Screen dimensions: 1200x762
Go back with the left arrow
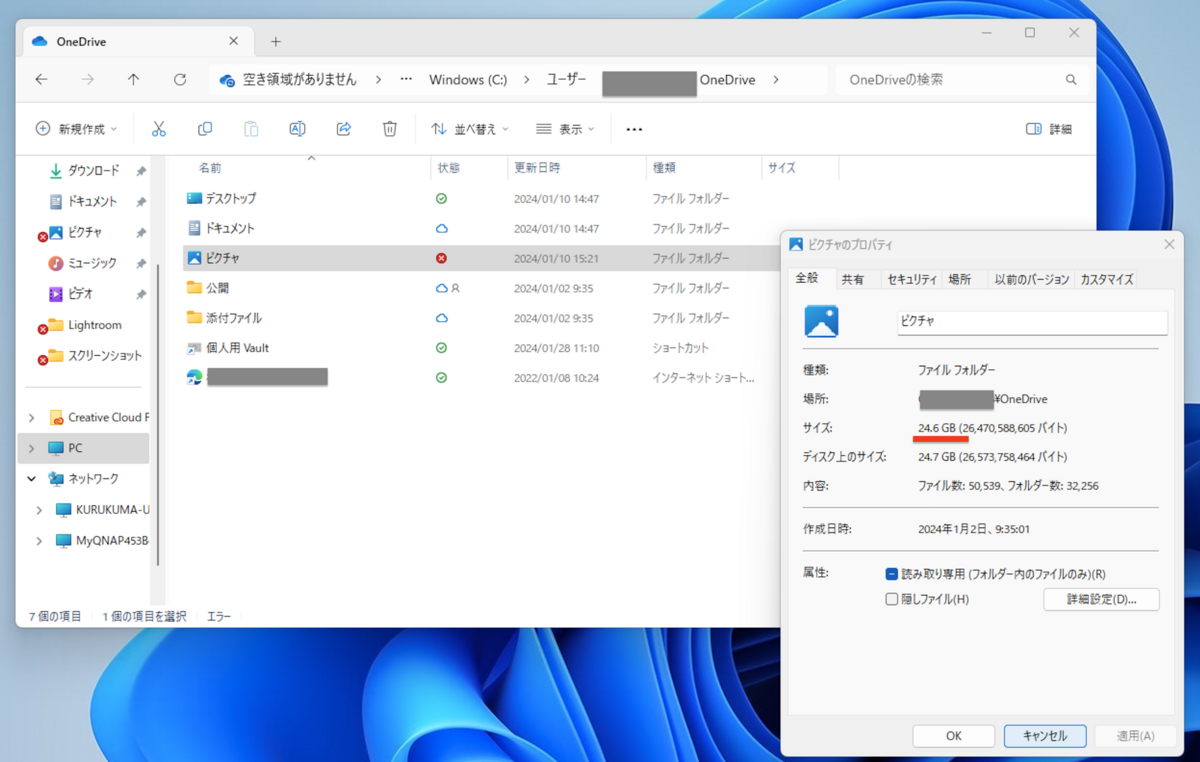pos(41,80)
